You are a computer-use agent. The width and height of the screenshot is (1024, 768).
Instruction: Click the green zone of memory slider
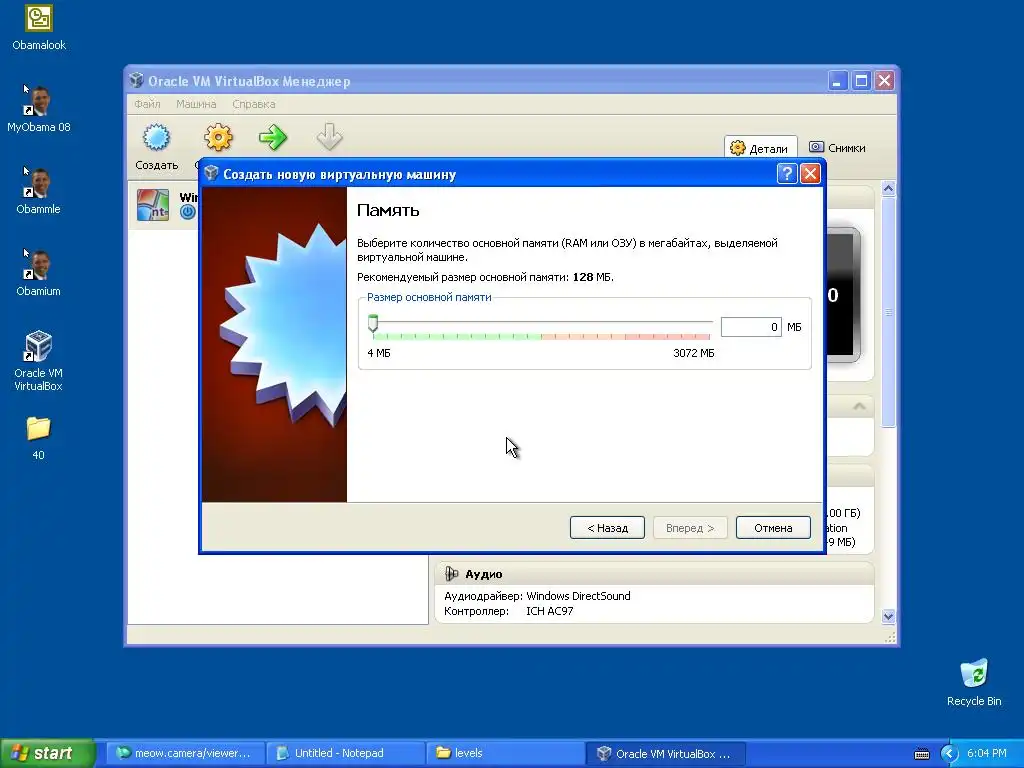pyautogui.click(x=457, y=336)
